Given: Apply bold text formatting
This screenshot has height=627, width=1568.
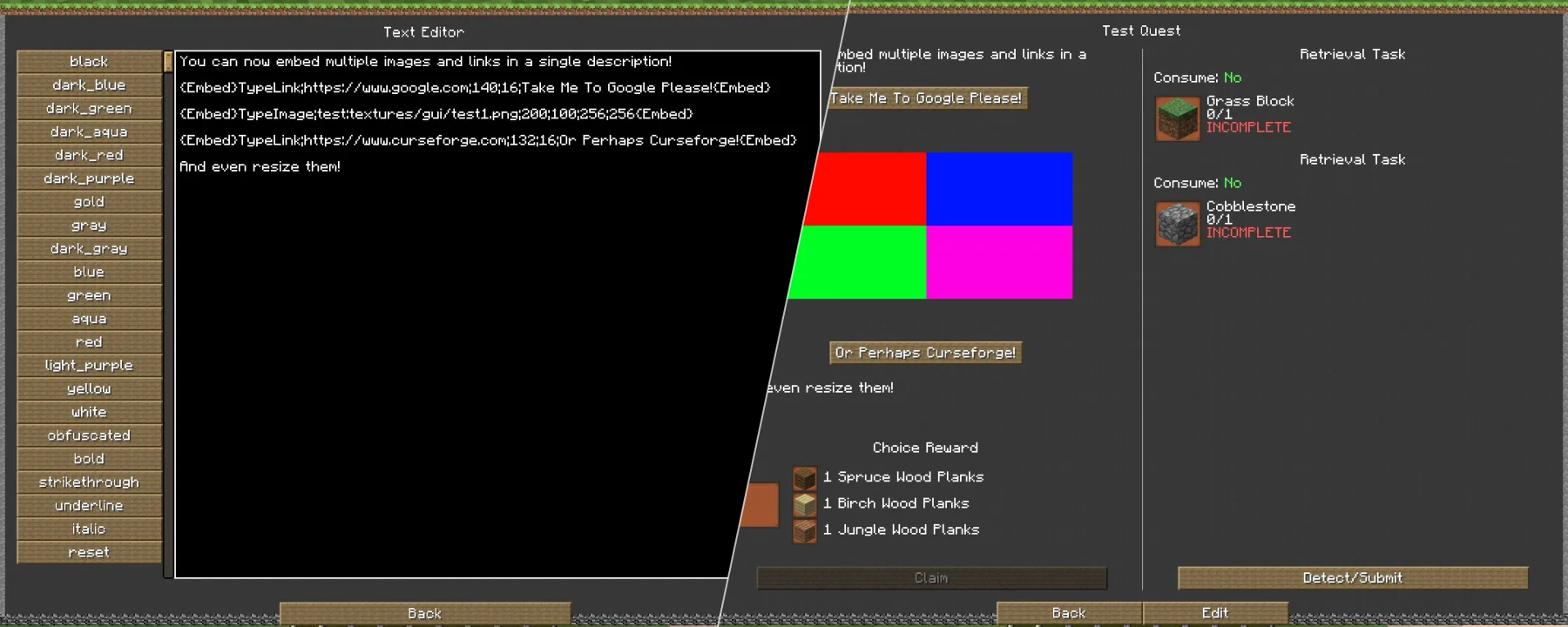Looking at the screenshot, I should [90, 459].
